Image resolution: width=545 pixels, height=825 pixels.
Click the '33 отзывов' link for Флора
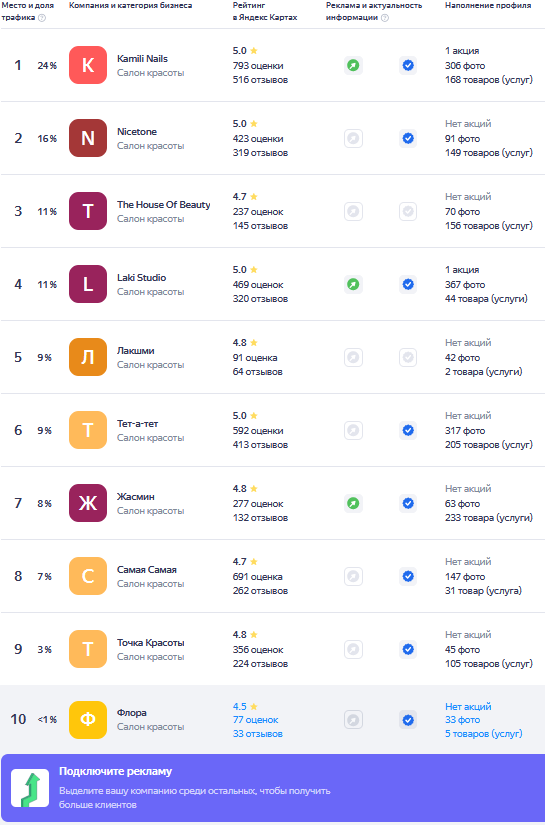pos(258,734)
